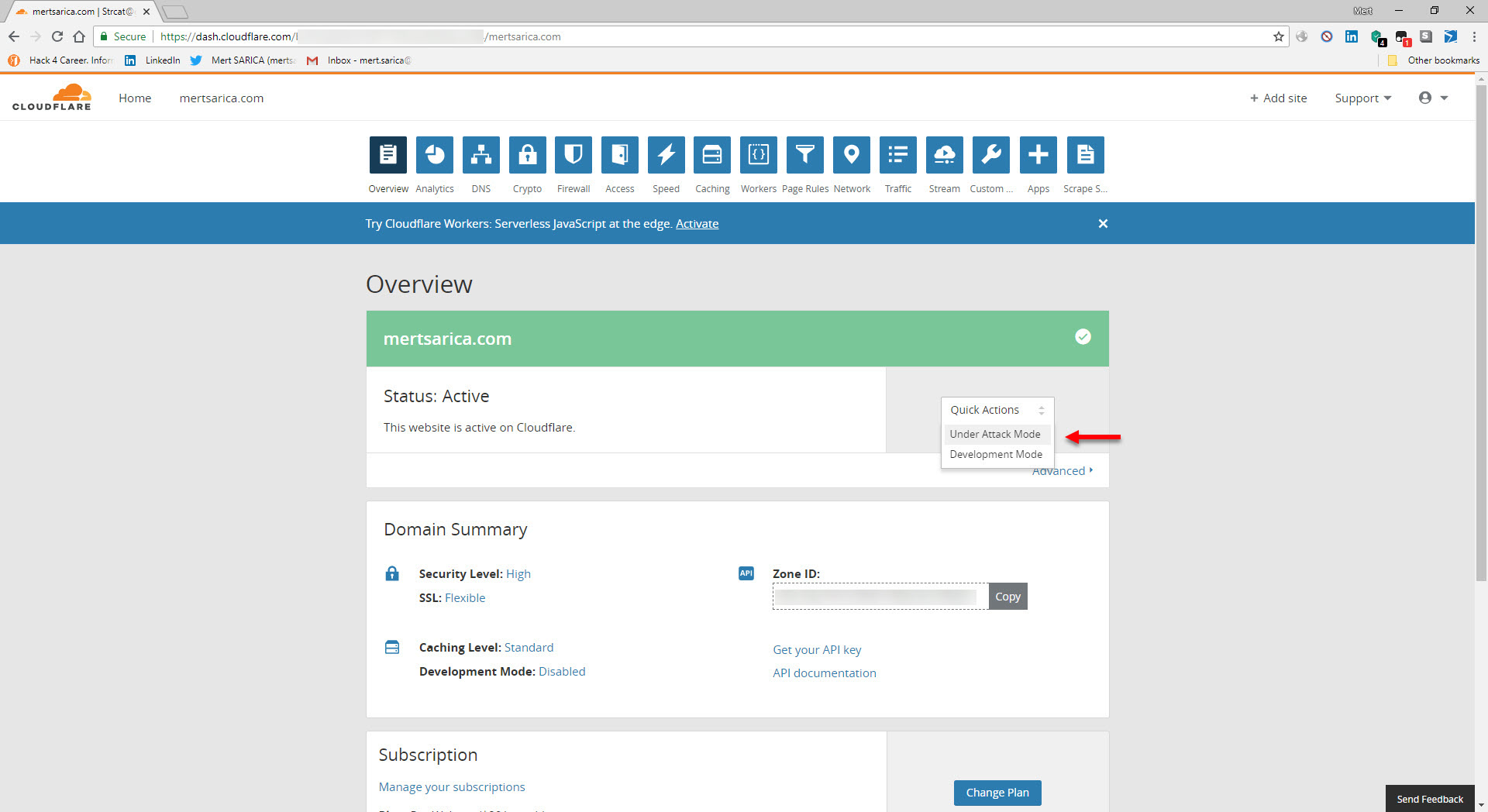The image size is (1488, 812).
Task: Close the mertsarica.com browser tab
Action: (146, 12)
